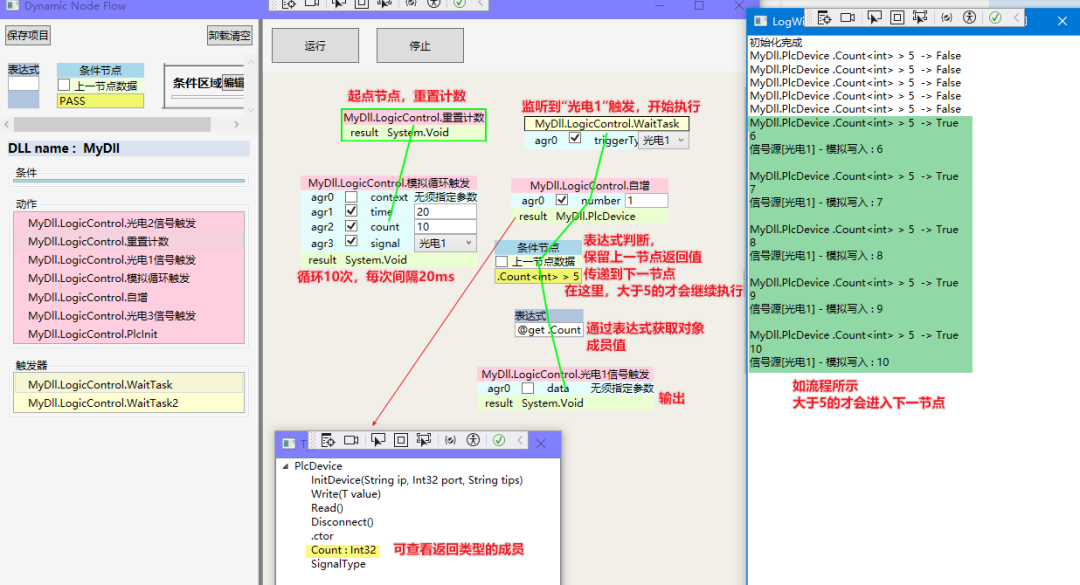Run accessibility scan in PlcDevice window toolbar
Screen dimensions: 1080x585
point(473,440)
